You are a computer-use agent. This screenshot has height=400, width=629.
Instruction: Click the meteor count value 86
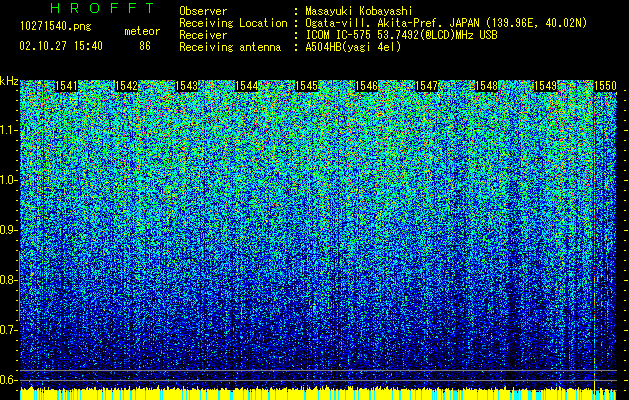[145, 46]
